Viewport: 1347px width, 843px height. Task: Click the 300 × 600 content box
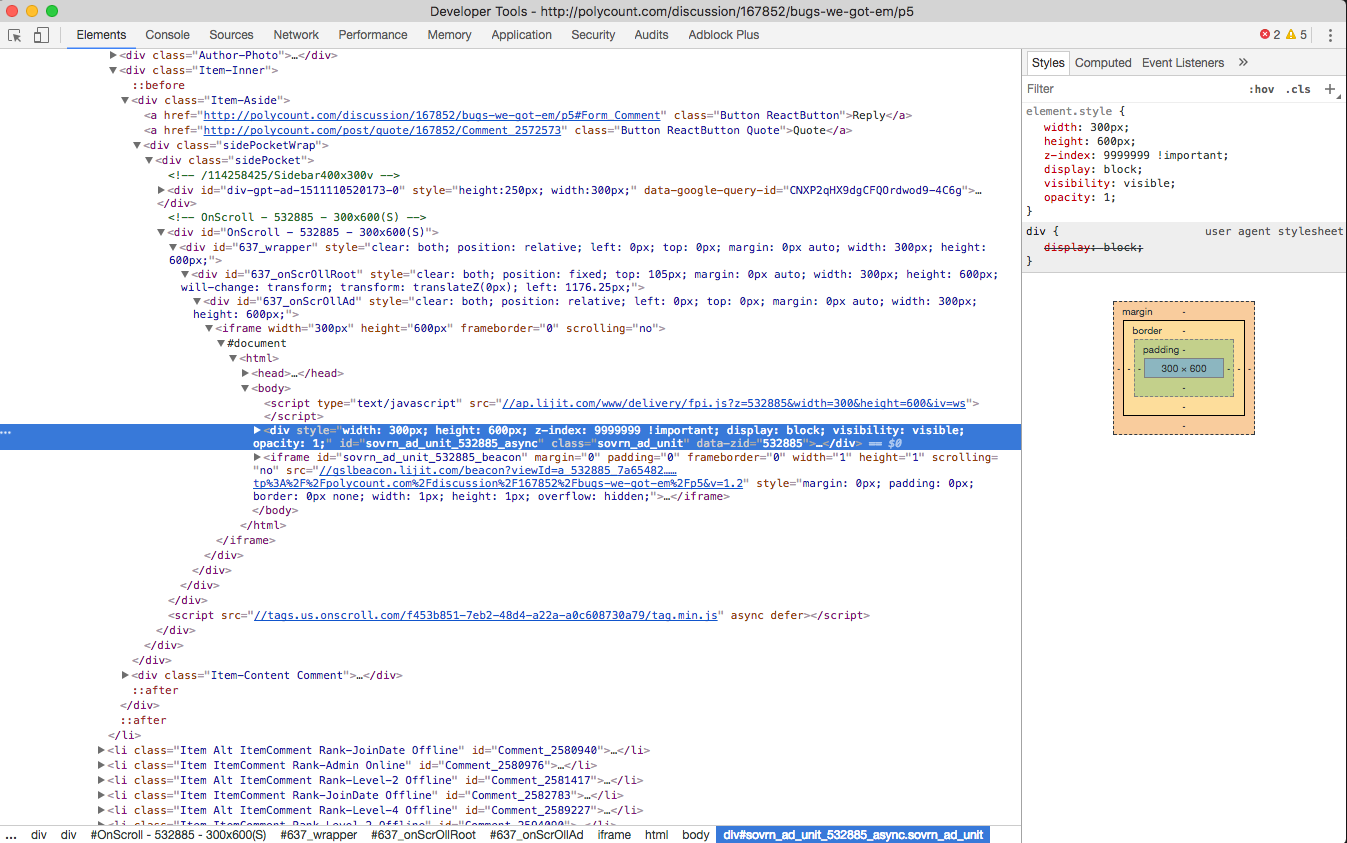[1183, 368]
